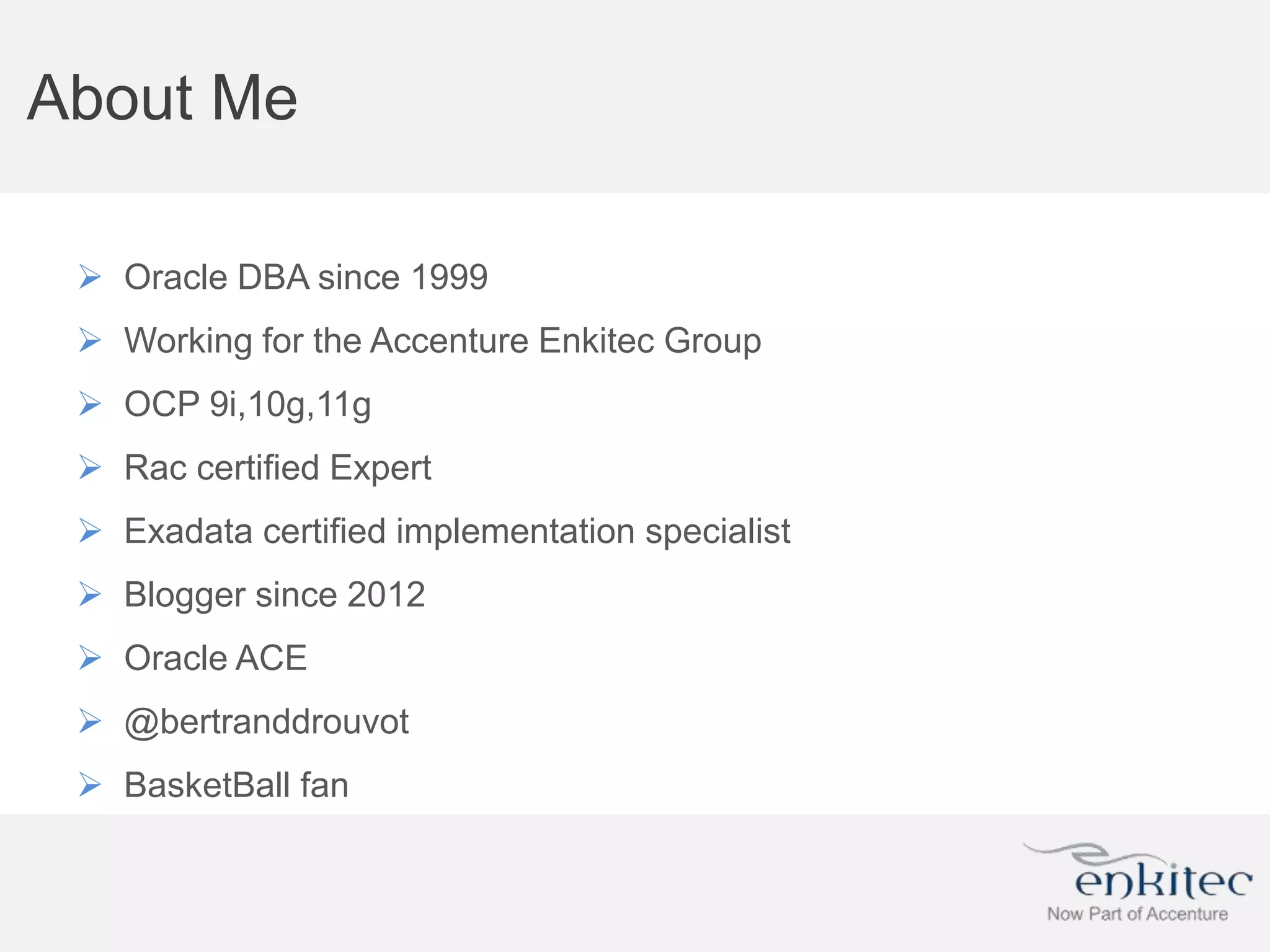Click the arrow bullet next to Working for Accenture
Viewport: 1270px width, 952px height.
coord(91,340)
